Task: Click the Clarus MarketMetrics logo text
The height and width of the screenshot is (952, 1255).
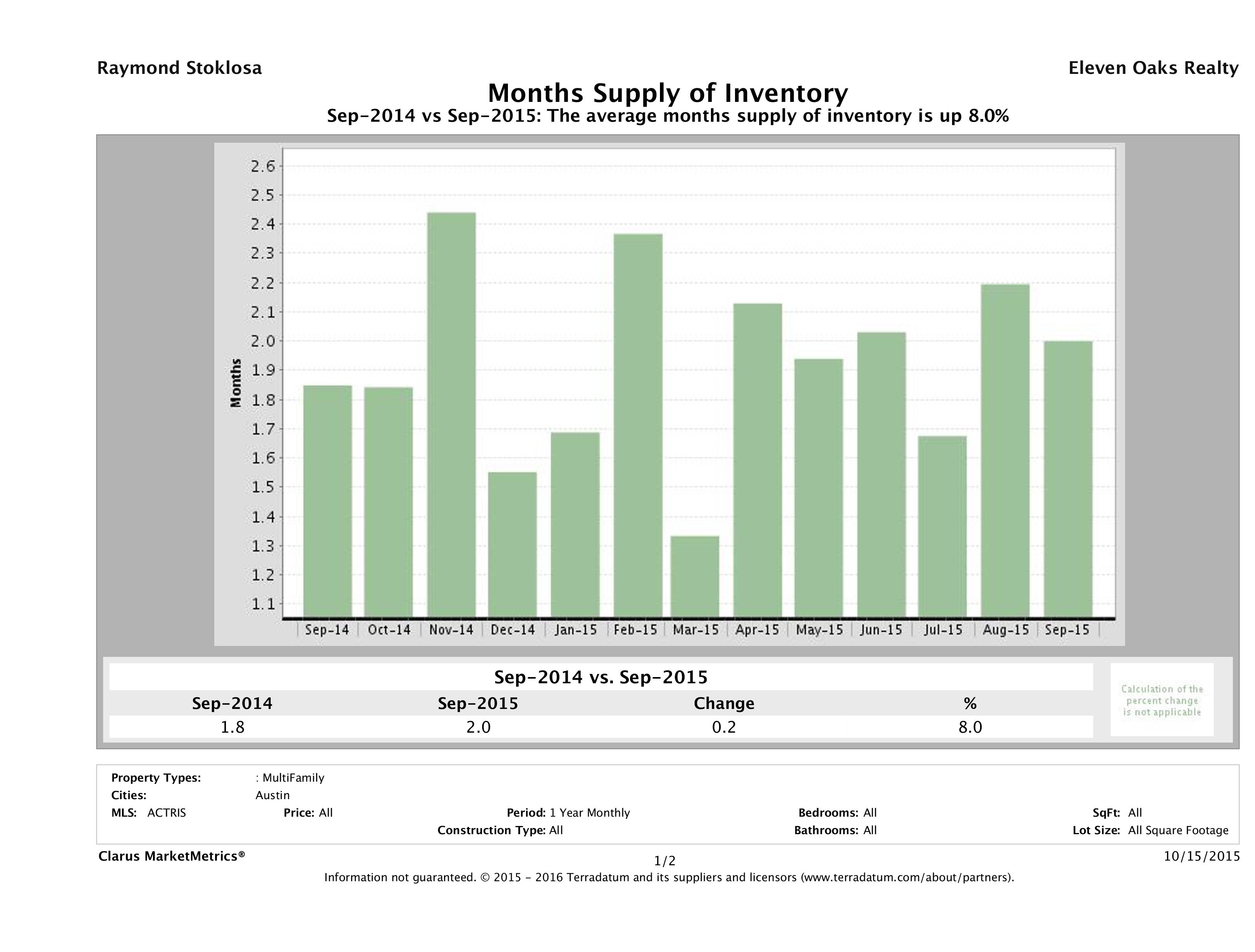Action: coord(172,856)
